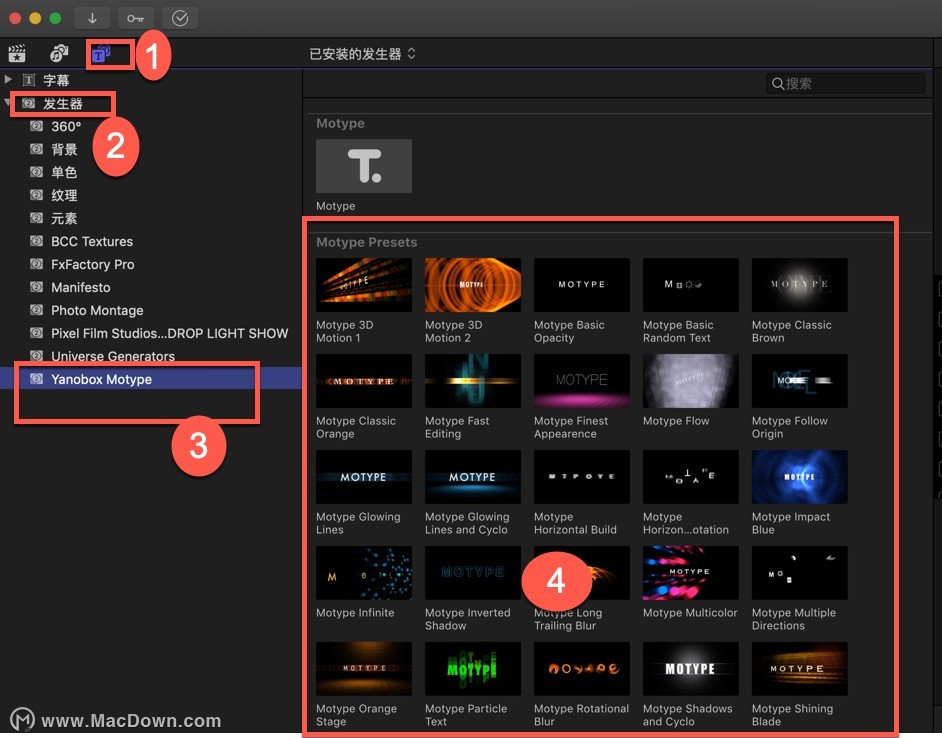942x738 pixels.
Task: Click the Import Media down-arrow button
Action: 92,18
